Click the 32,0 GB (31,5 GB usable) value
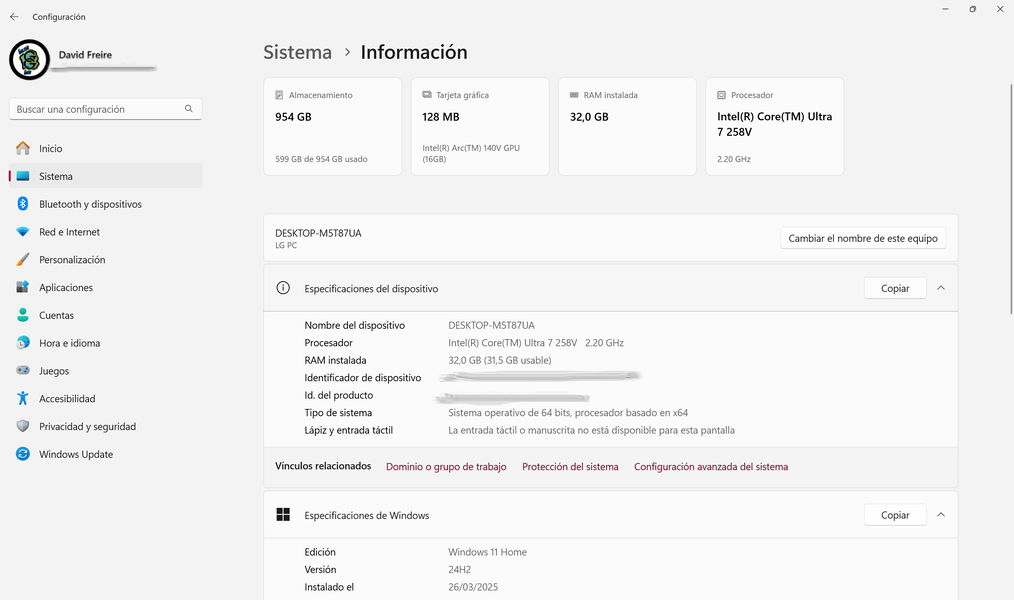This screenshot has height=600, width=1014. point(500,360)
